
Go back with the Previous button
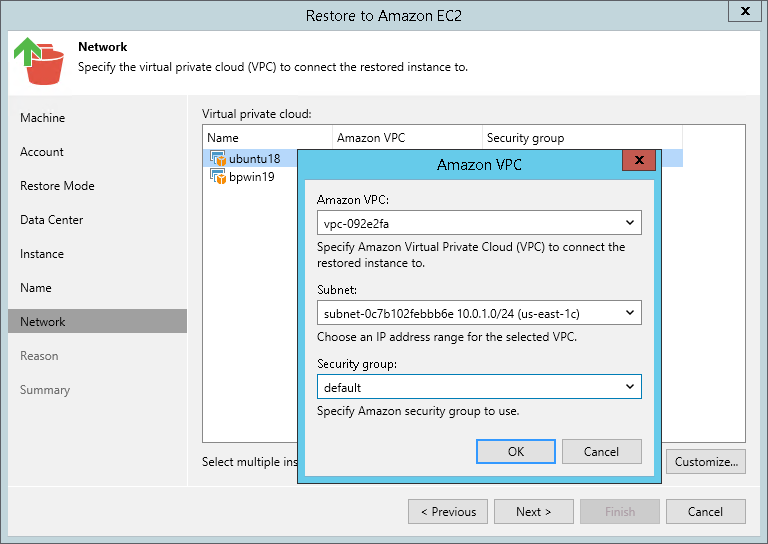448,512
